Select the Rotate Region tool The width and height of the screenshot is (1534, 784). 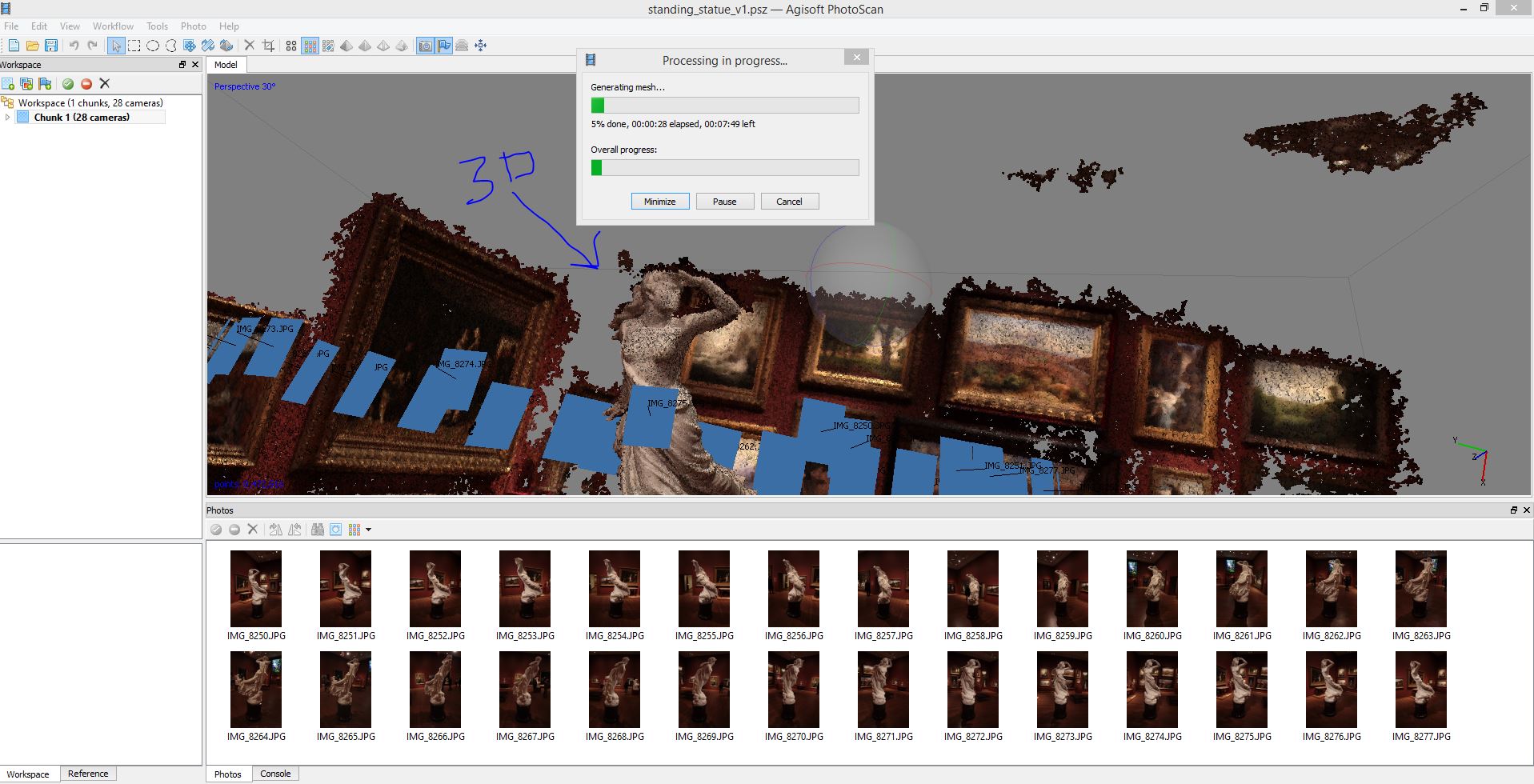click(x=226, y=46)
